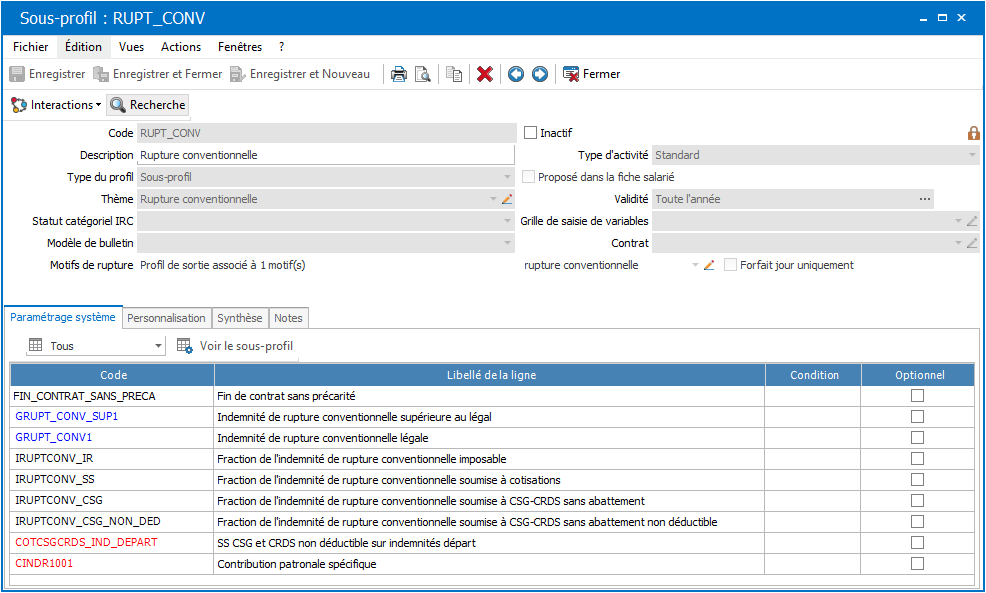This screenshot has height=593, width=986.
Task: Click the red X delete icon
Action: point(484,74)
